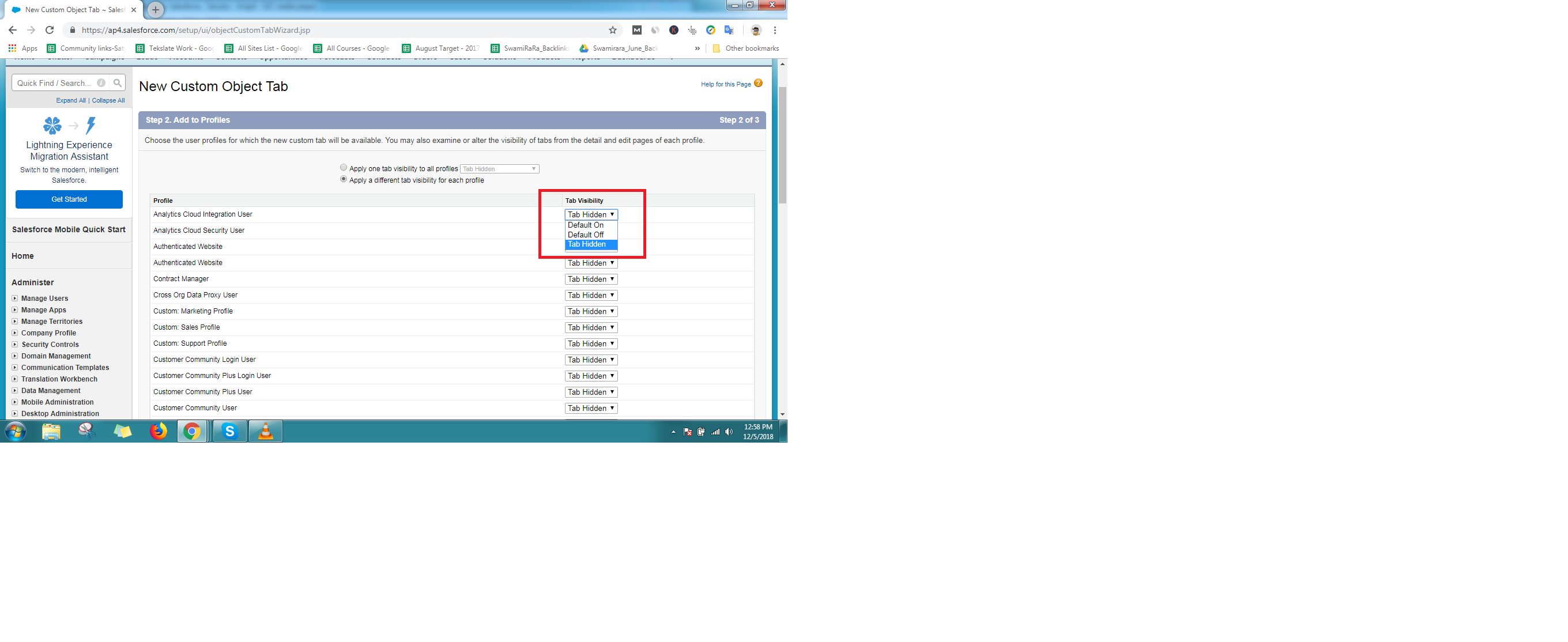Bookmark this page with the star icon
This screenshot has height=642, width=1568.
point(612,30)
